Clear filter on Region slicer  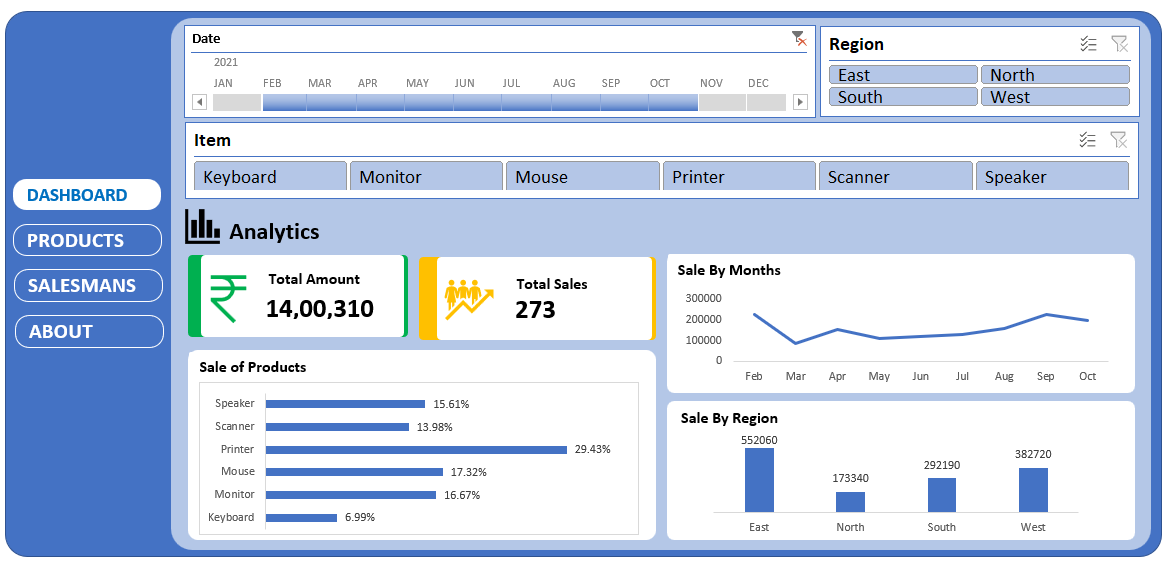coord(1119,44)
